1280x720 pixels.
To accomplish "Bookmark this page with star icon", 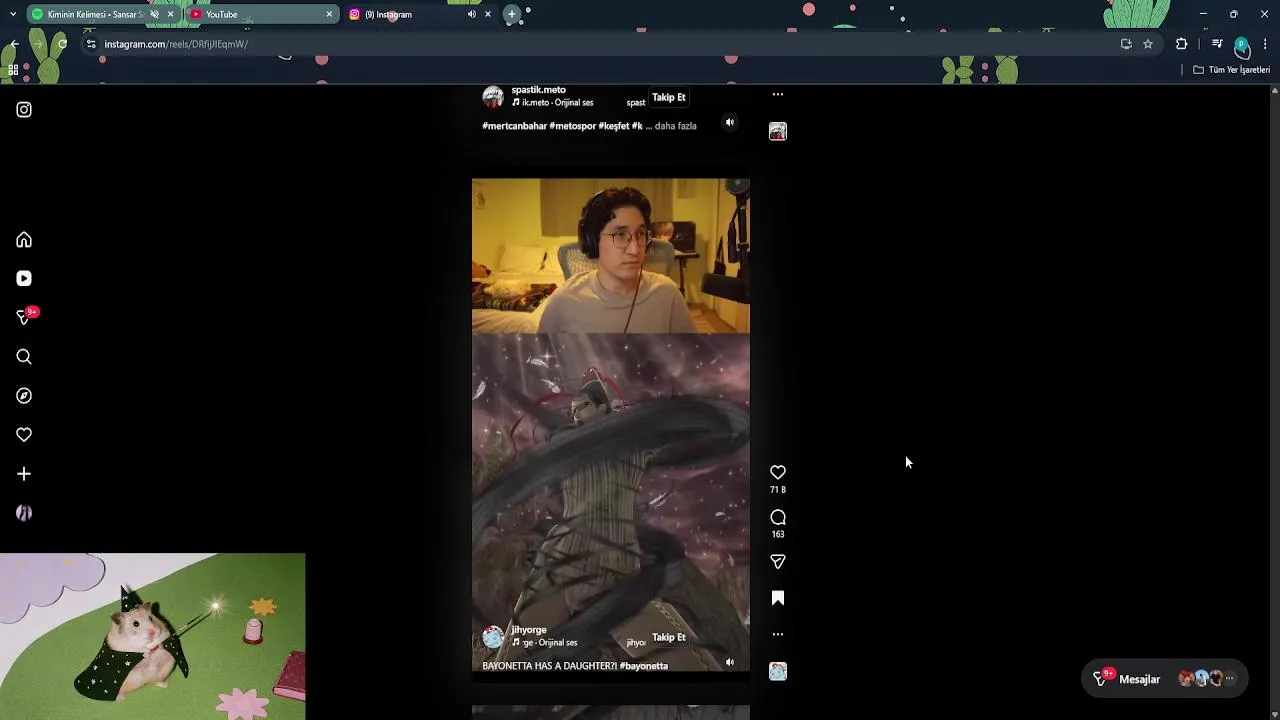I will [1148, 44].
